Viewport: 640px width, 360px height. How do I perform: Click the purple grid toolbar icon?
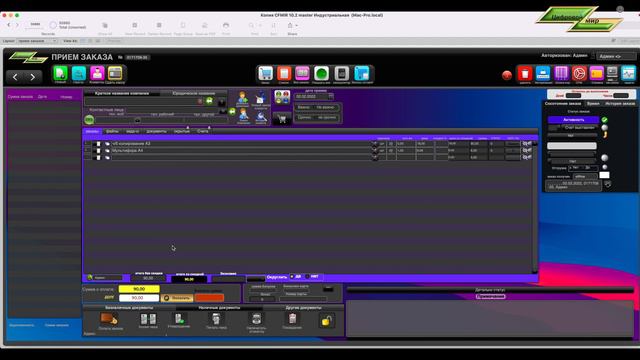[562, 73]
